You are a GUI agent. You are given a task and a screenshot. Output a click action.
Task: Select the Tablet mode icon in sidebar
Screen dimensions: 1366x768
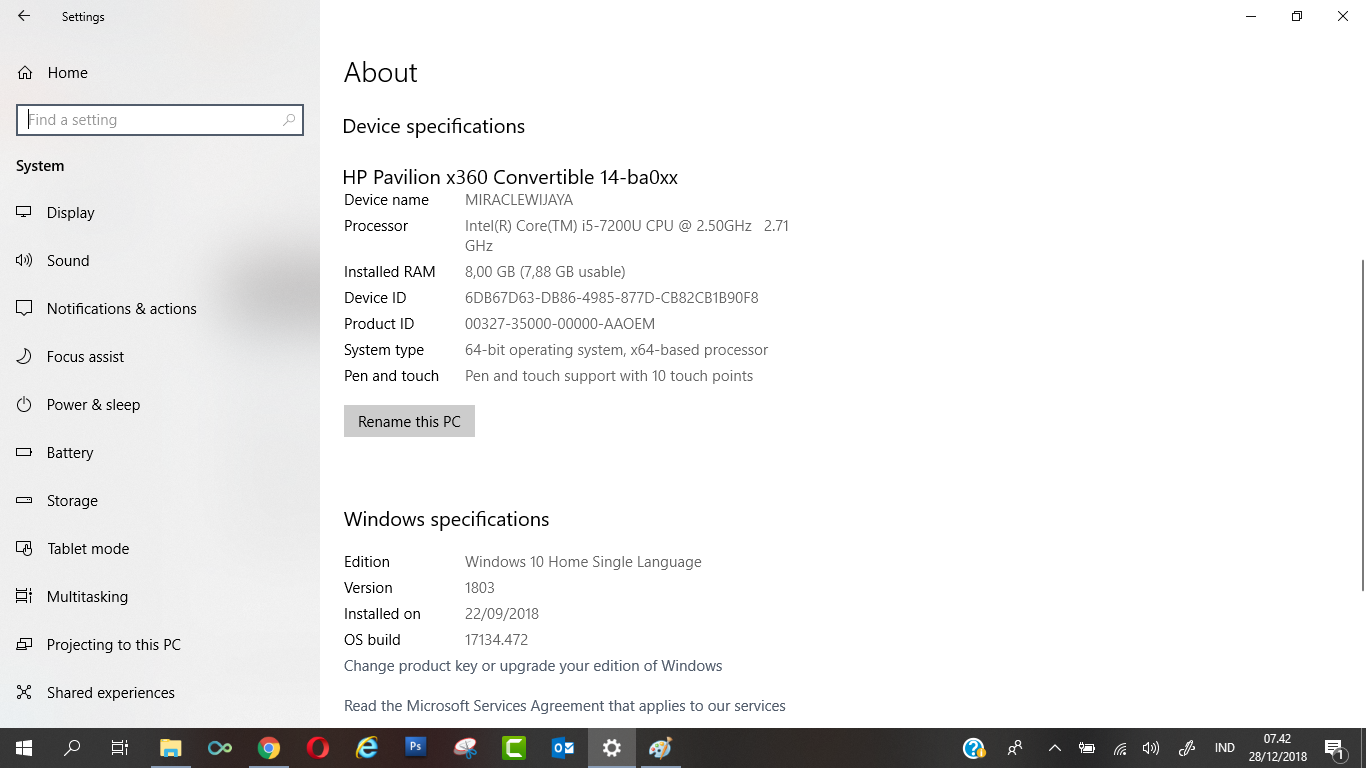click(x=25, y=548)
